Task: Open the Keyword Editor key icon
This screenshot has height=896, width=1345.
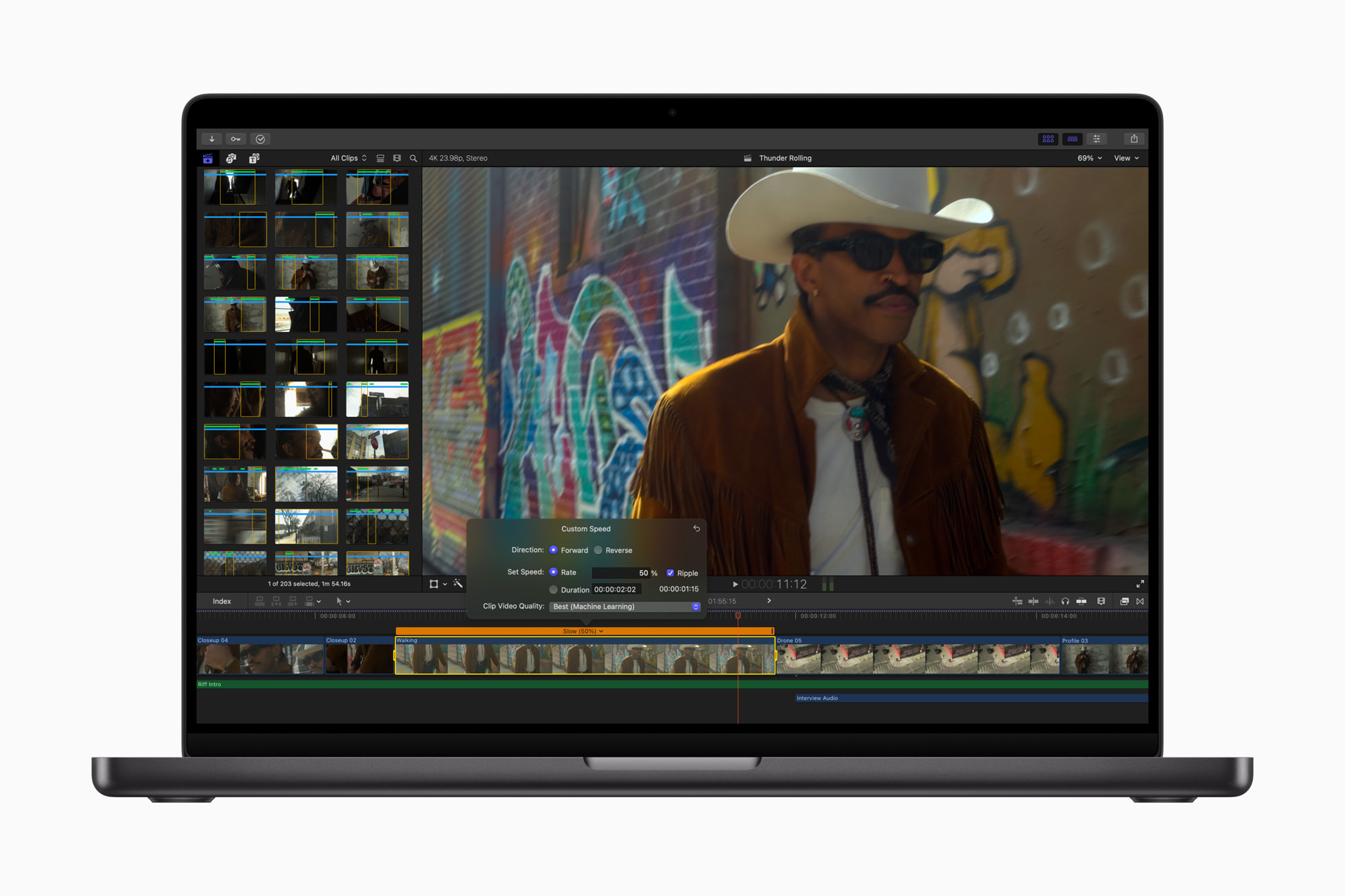Action: [236, 139]
